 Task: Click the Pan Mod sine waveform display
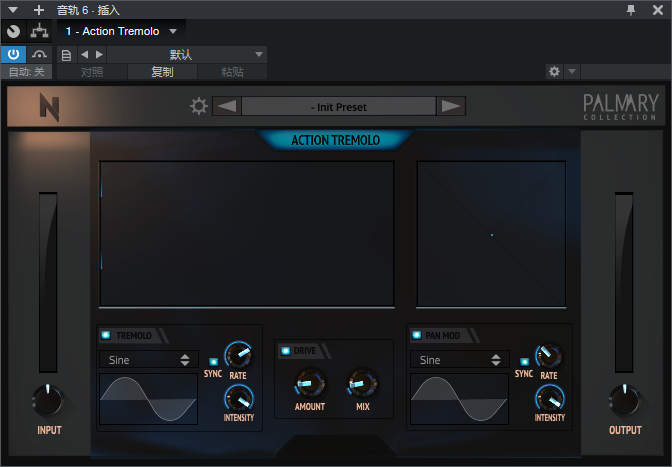pos(459,399)
